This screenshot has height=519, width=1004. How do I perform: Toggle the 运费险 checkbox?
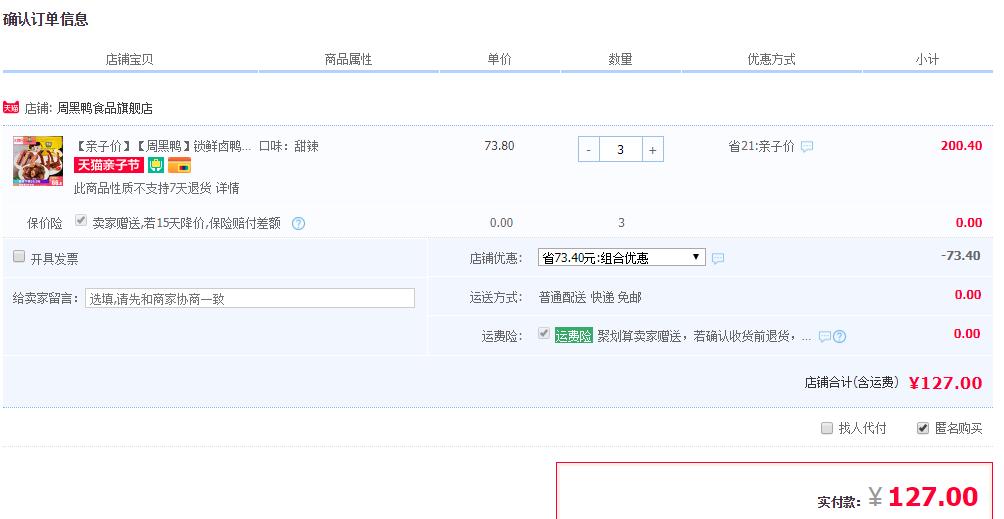tap(544, 333)
